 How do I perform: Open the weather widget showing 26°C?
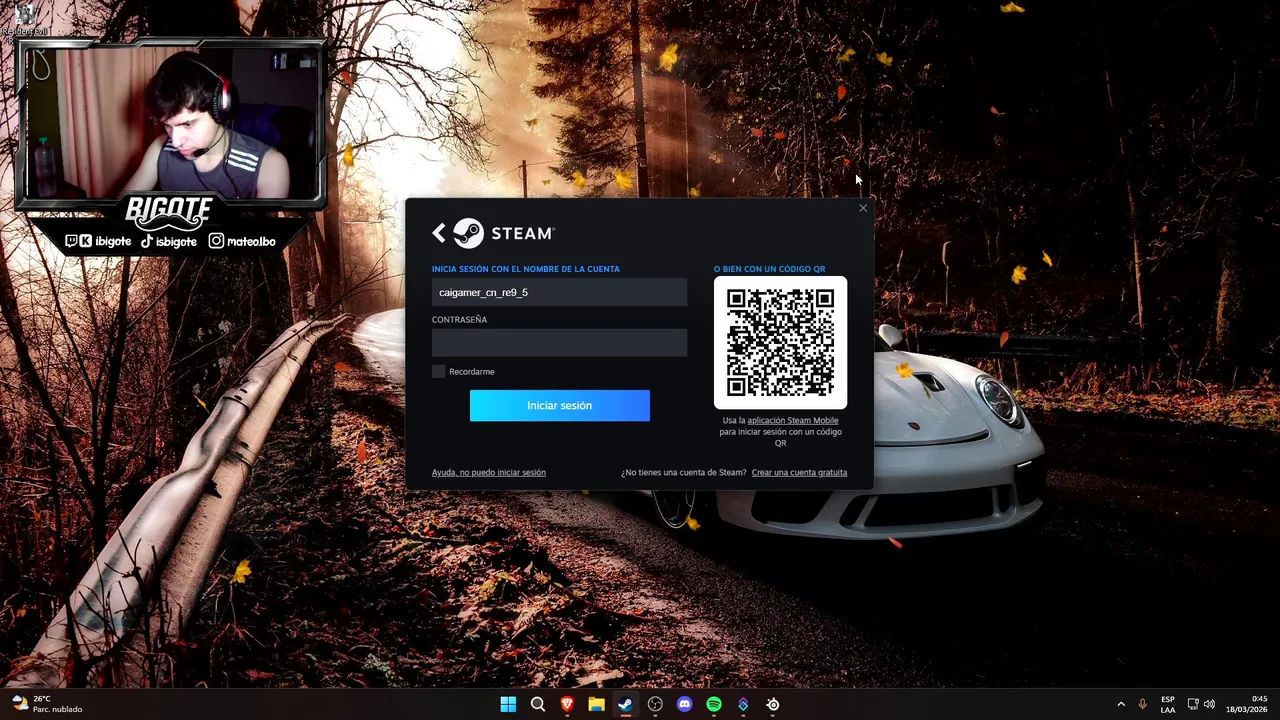tap(46, 704)
